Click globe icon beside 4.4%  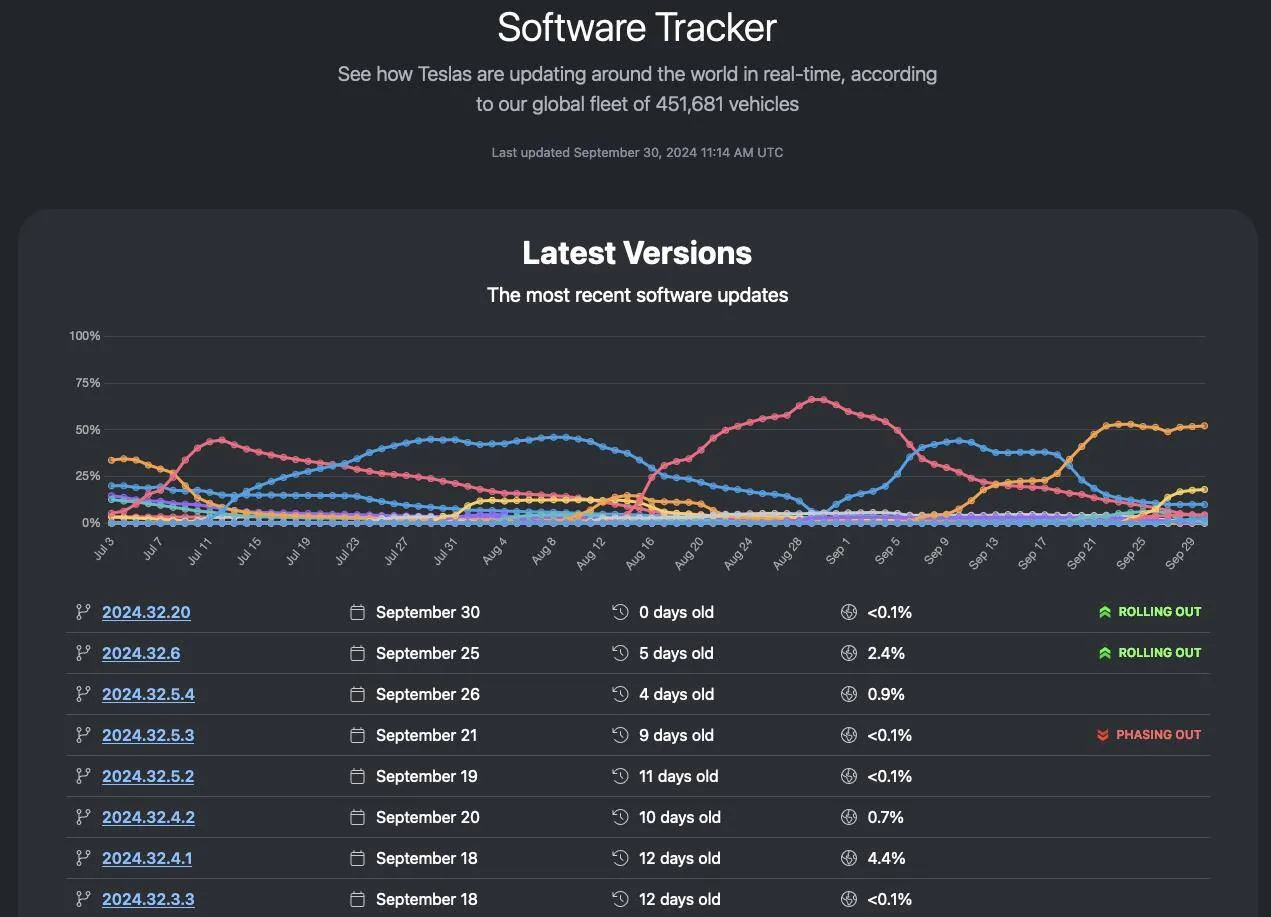(x=849, y=858)
